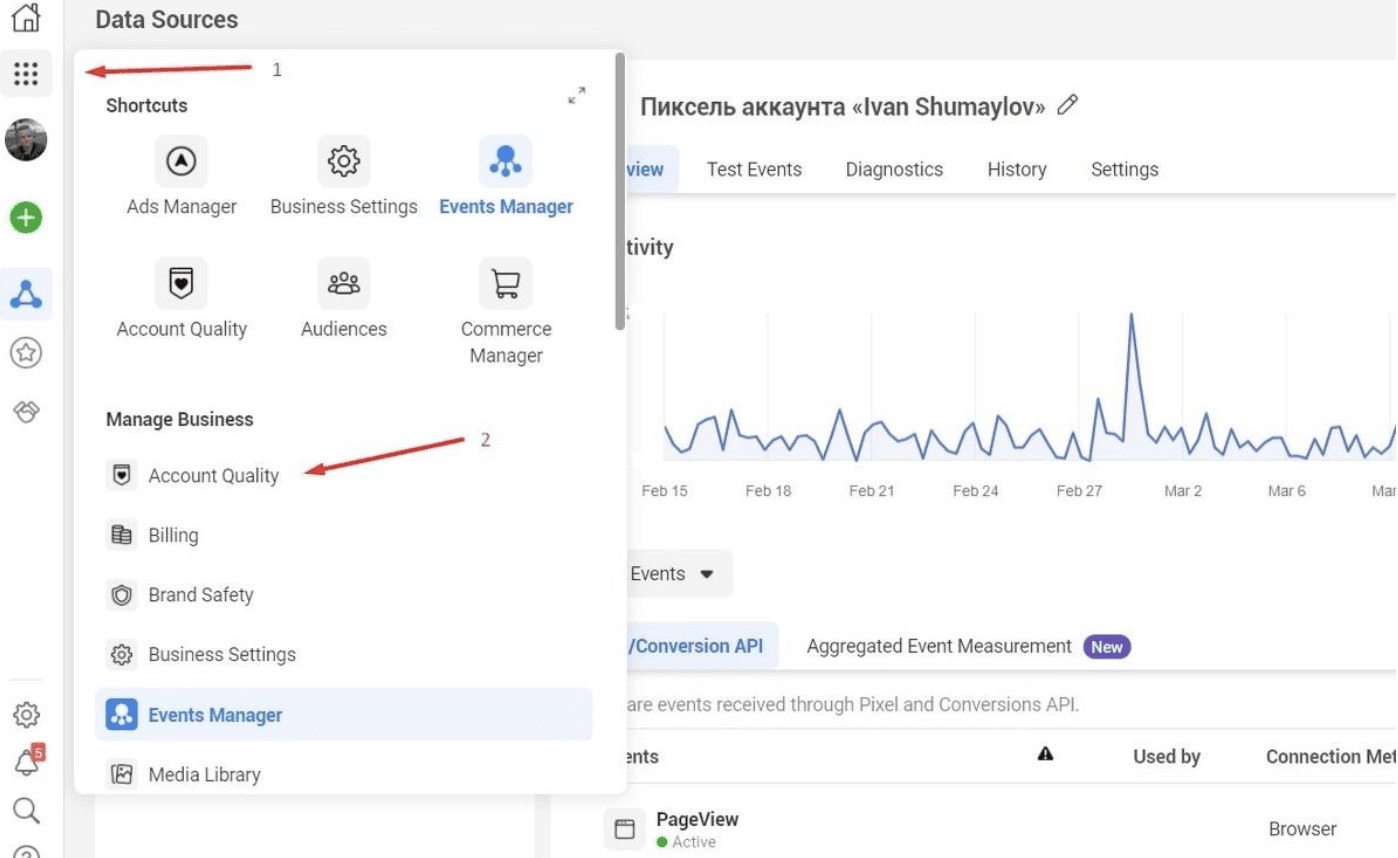Screen dimensions: 1398x858
Task: Open Audiences shortcut icon
Action: (344, 283)
